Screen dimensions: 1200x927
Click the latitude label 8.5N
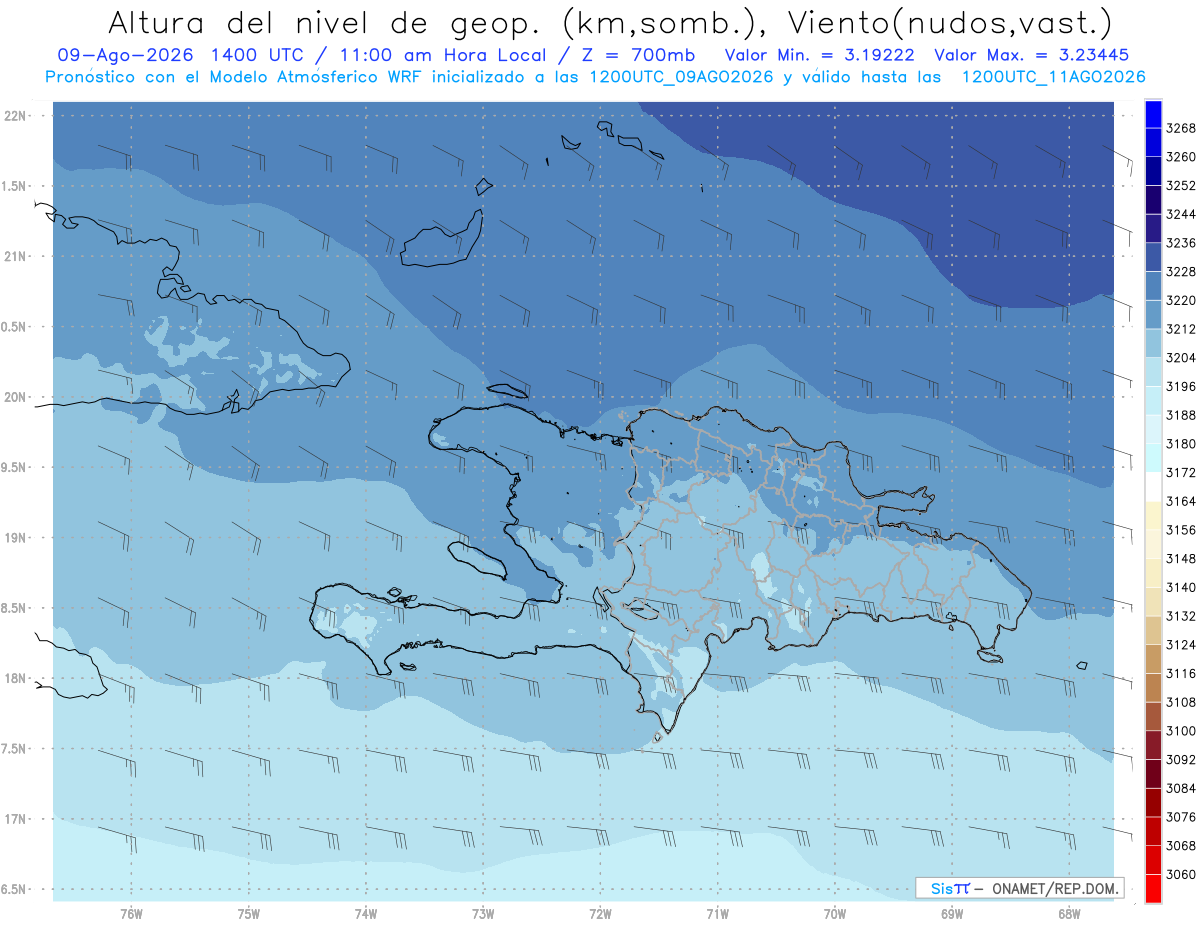[x=14, y=608]
